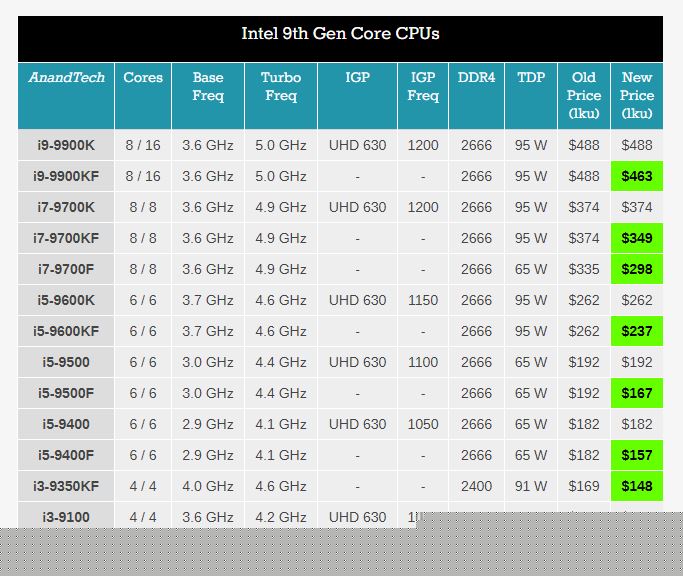Click the i7-9700K row label
Screen dimensions: 683x576
[x=66, y=207]
